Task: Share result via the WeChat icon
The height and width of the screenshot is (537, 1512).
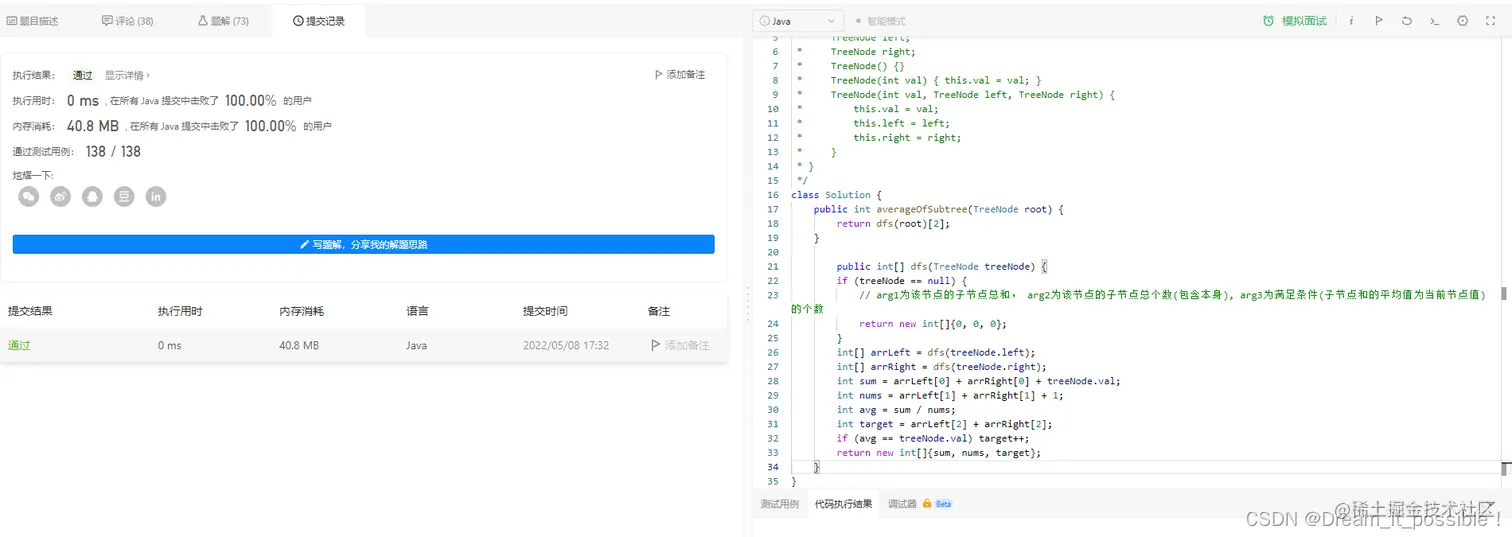Action: point(29,197)
